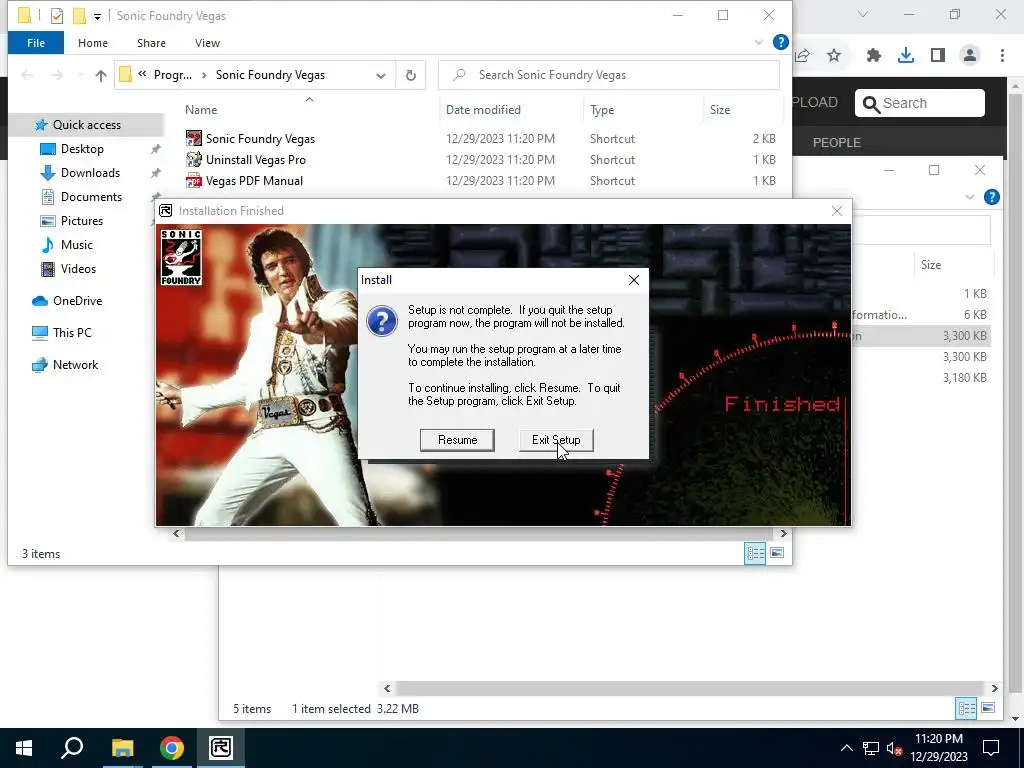
Task: Open OneDrive in navigation pane
Action: (x=77, y=301)
